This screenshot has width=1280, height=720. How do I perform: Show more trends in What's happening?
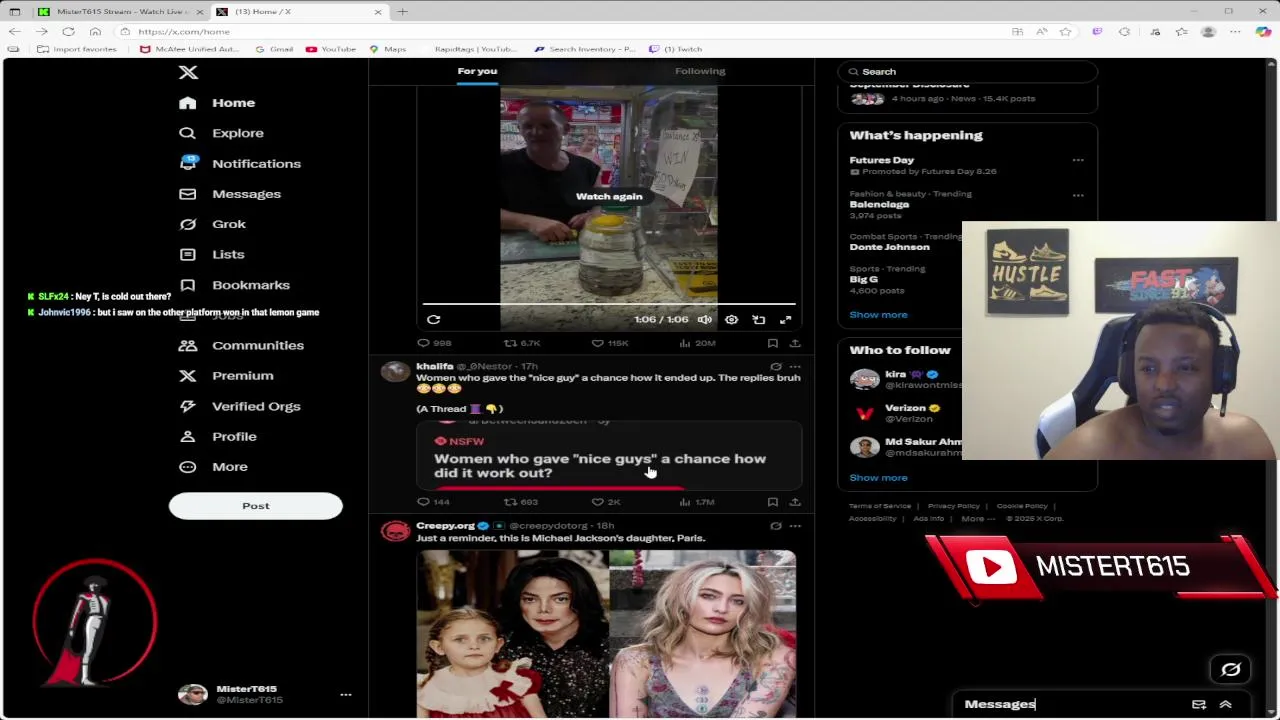click(x=878, y=315)
